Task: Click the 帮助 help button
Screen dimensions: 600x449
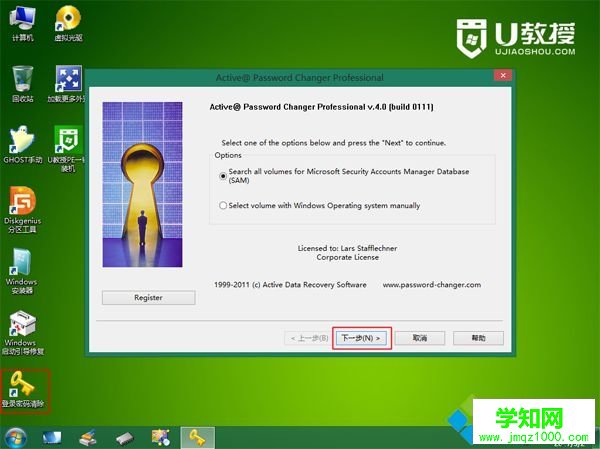Action: point(478,338)
